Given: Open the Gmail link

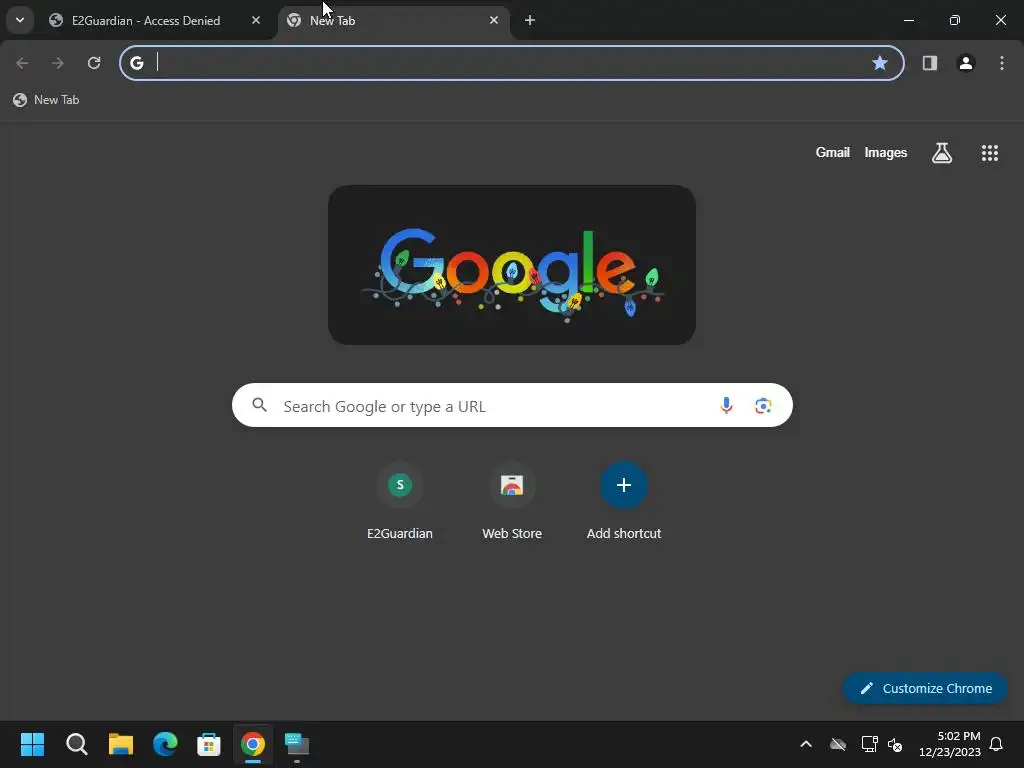Looking at the screenshot, I should pos(833,152).
